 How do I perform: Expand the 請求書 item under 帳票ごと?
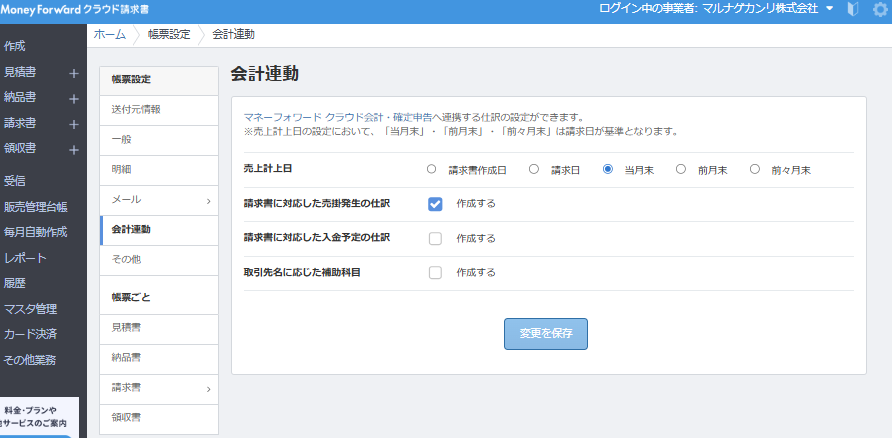[x=159, y=387]
